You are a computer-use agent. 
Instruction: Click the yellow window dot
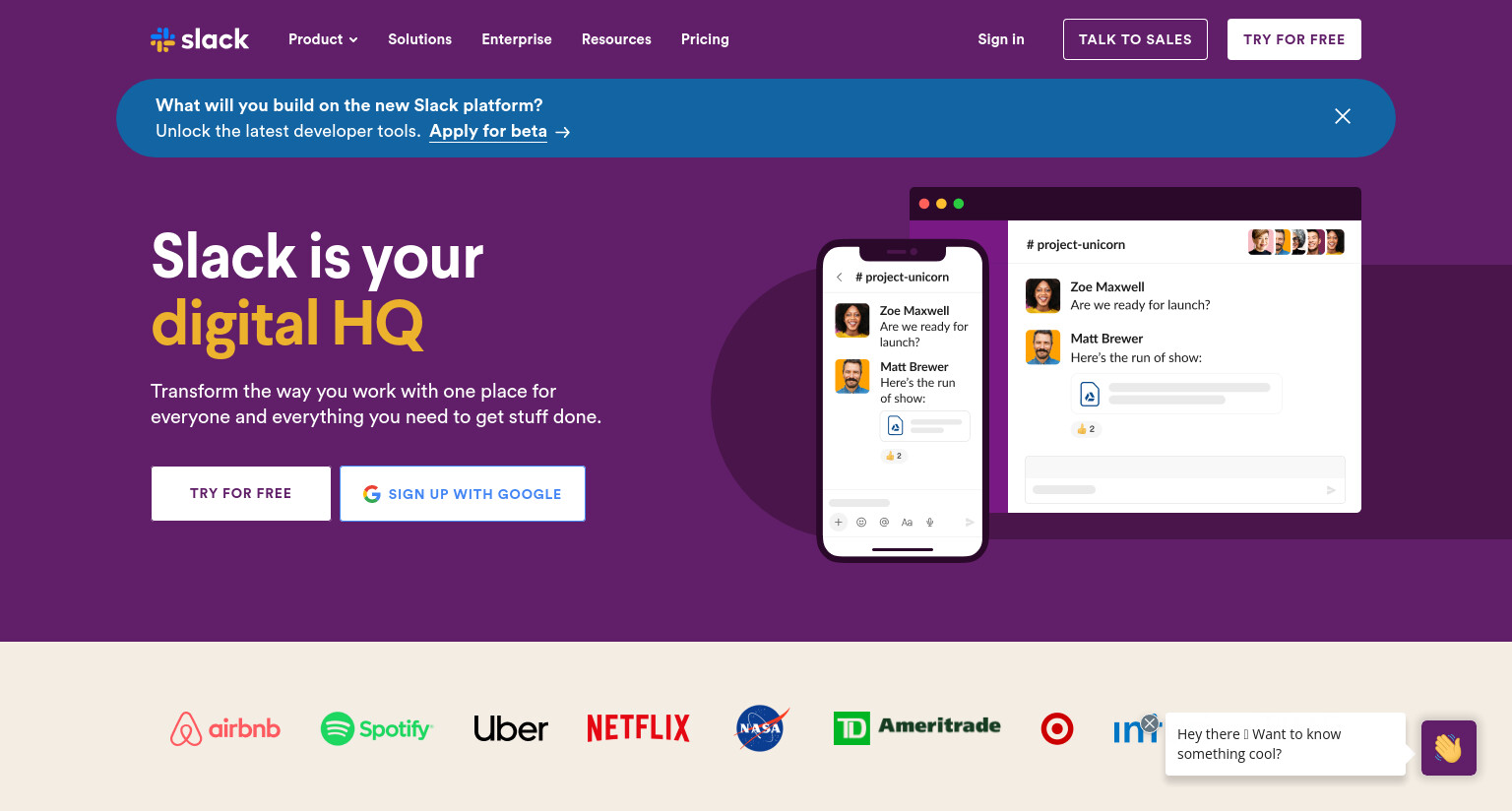click(941, 204)
